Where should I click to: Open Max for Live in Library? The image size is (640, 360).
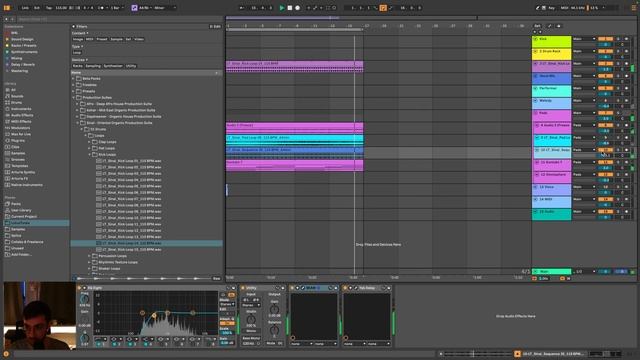click(x=20, y=134)
